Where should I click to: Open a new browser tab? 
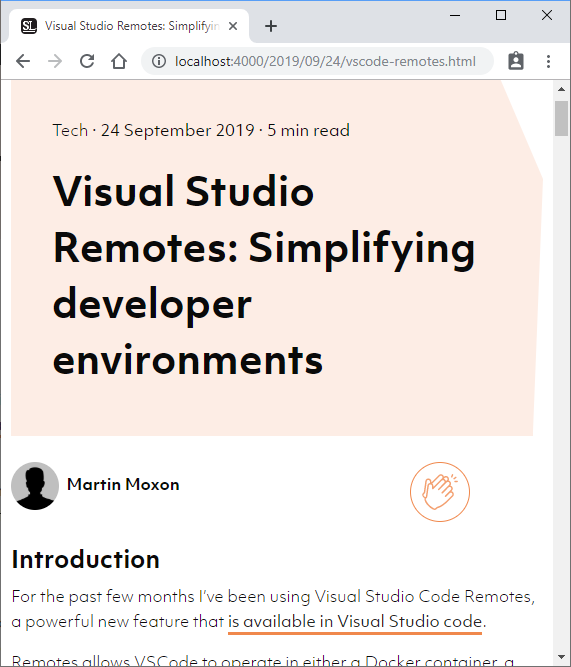pyautogui.click(x=271, y=26)
